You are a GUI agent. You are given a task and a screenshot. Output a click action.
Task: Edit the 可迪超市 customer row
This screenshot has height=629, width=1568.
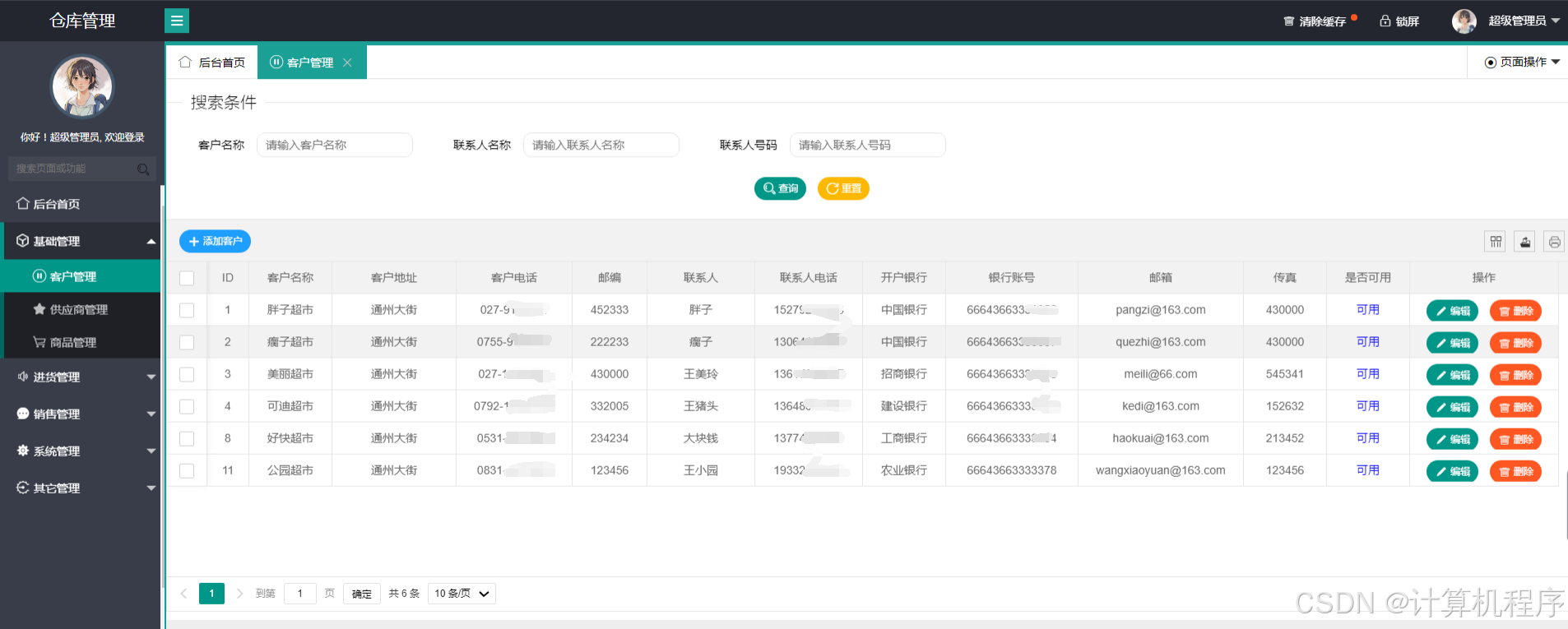[1452, 407]
